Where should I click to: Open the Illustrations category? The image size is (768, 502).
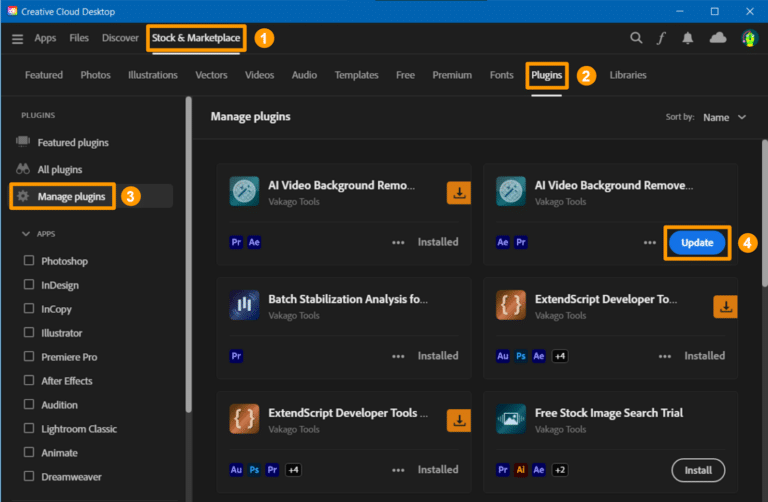coord(153,75)
